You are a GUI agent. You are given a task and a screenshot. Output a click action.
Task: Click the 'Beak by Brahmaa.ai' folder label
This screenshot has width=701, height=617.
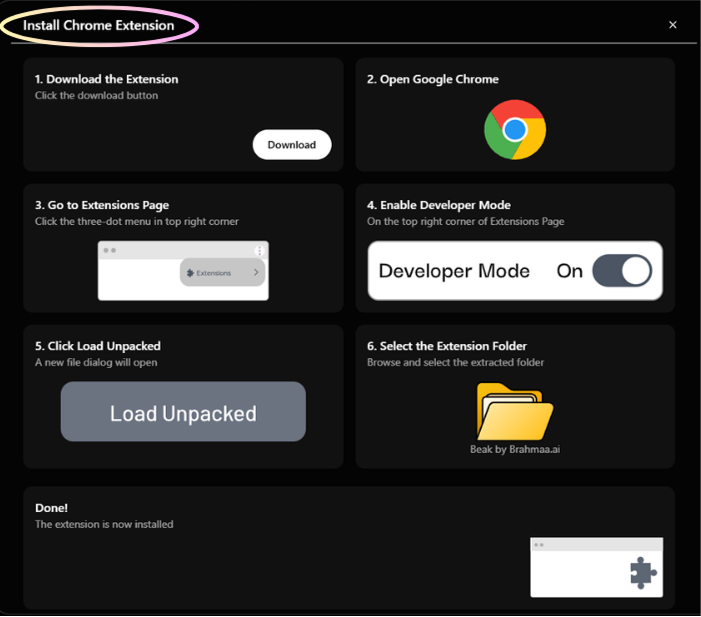click(x=515, y=449)
